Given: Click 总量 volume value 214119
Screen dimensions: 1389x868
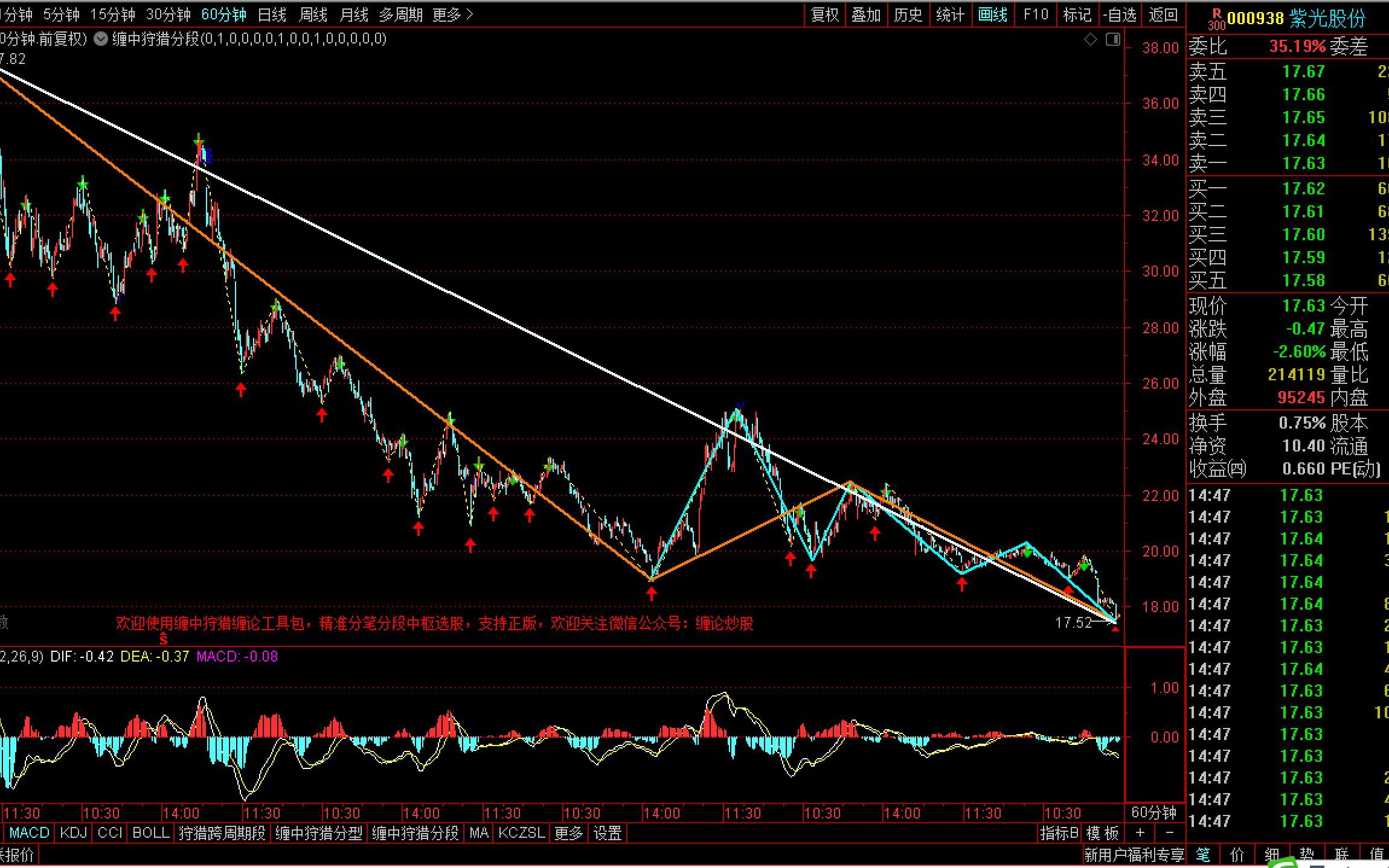Looking at the screenshot, I should [x=1296, y=374].
